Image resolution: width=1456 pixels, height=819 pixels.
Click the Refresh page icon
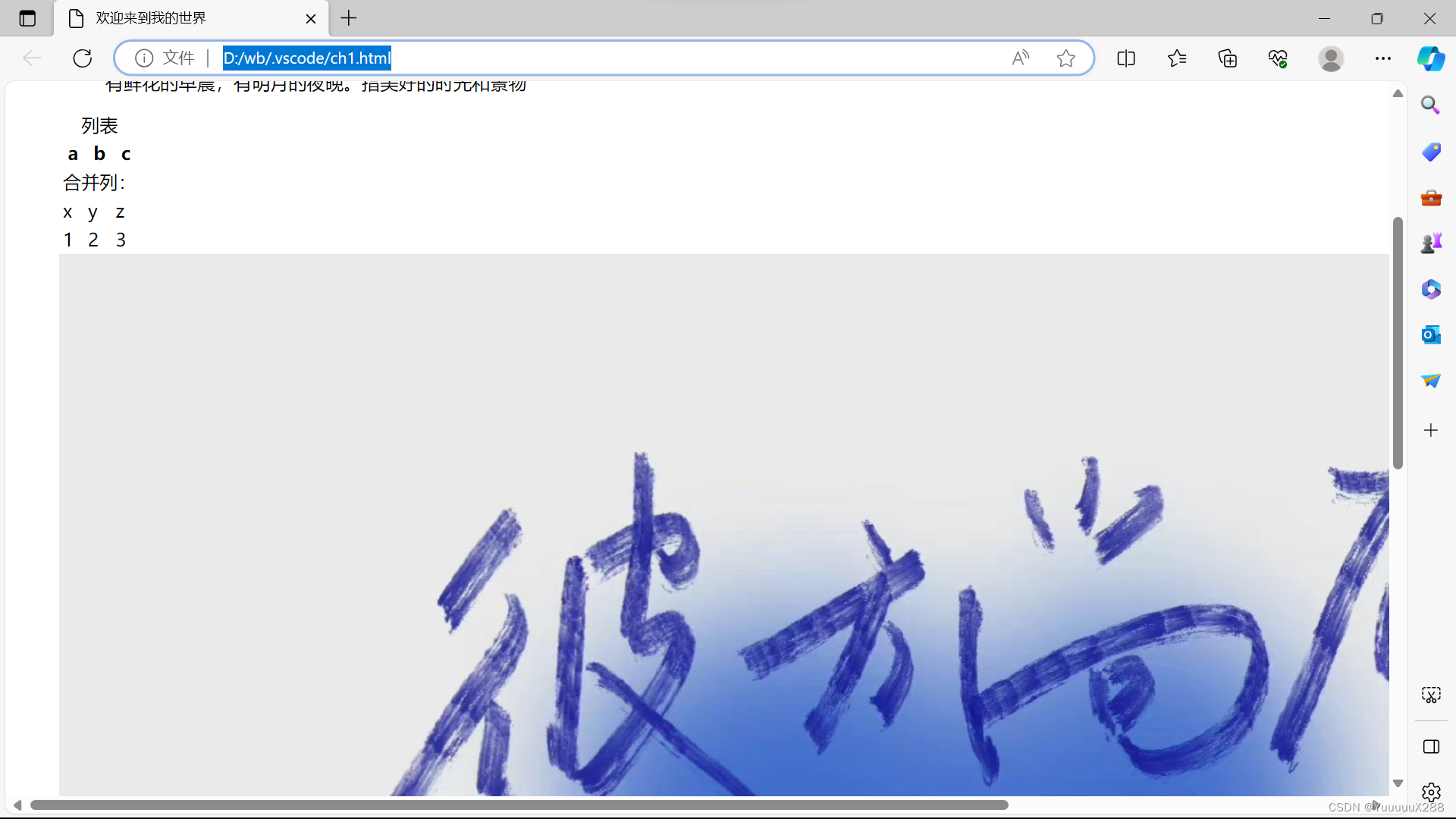point(83,58)
